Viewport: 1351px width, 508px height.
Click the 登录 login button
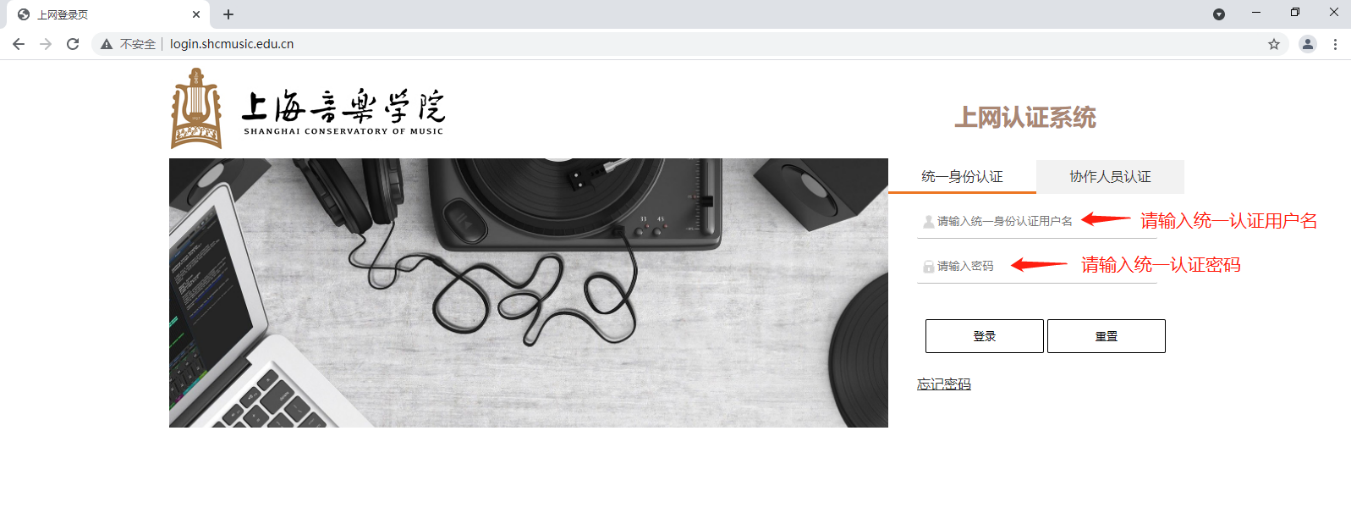point(984,336)
